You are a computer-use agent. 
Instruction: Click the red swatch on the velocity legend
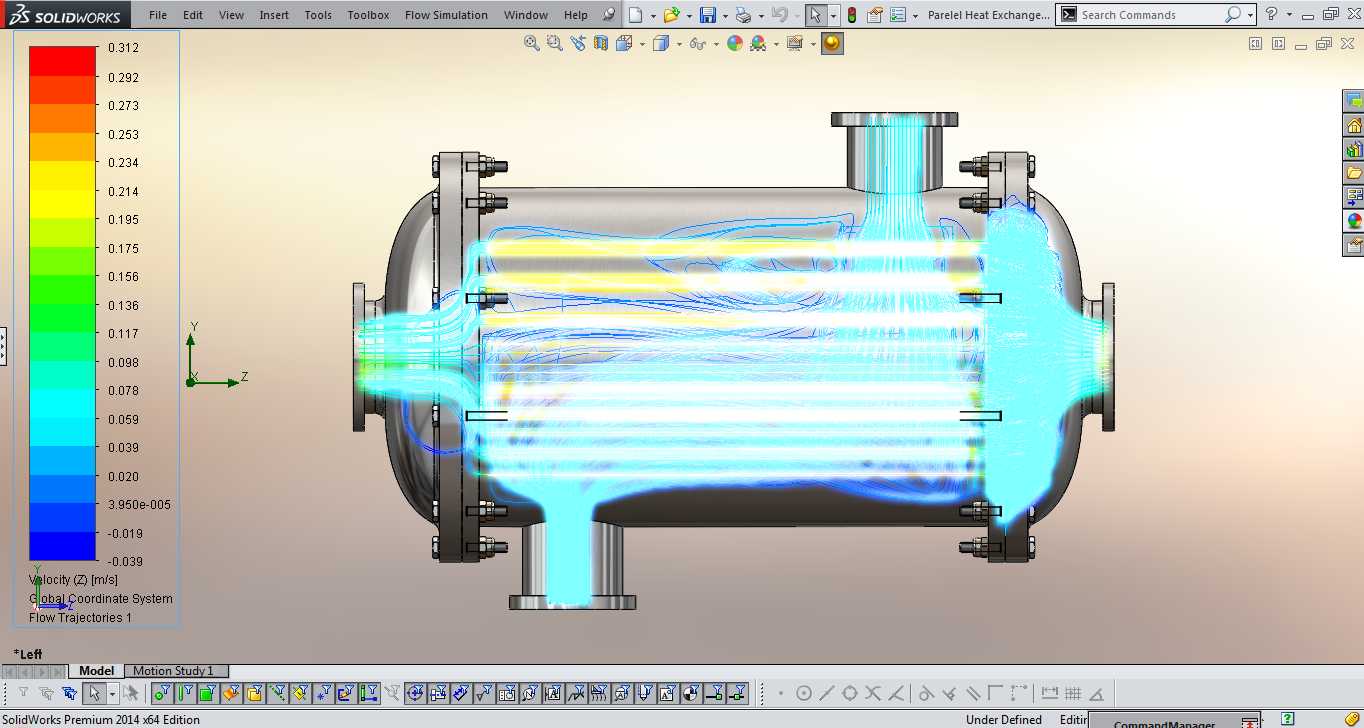(x=63, y=61)
